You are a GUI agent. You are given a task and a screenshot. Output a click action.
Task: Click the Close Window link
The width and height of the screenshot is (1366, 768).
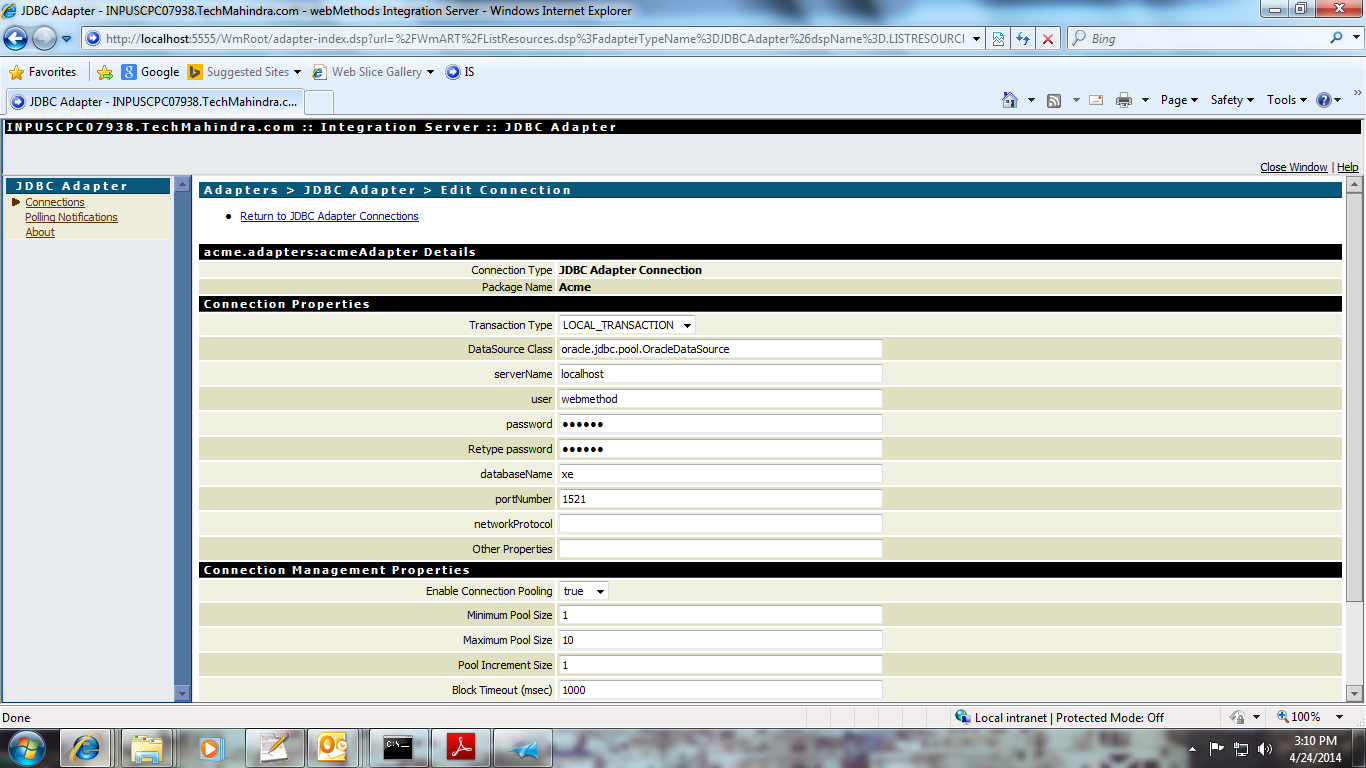coord(1293,167)
